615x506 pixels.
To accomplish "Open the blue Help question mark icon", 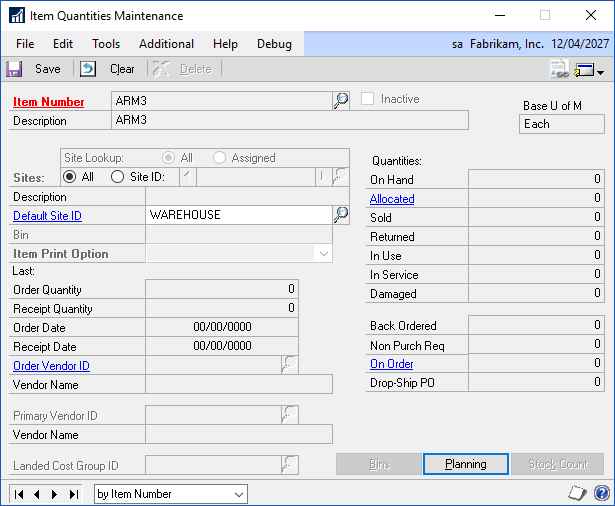I will (602, 493).
